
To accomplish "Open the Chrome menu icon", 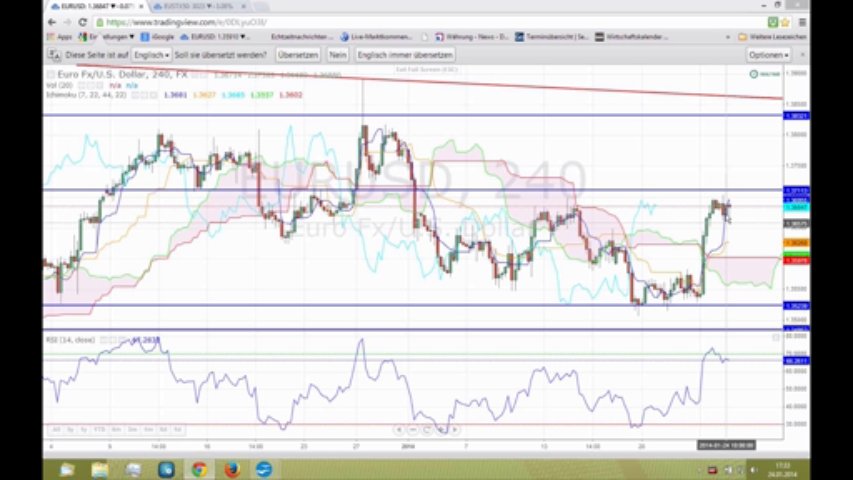I will tap(799, 21).
